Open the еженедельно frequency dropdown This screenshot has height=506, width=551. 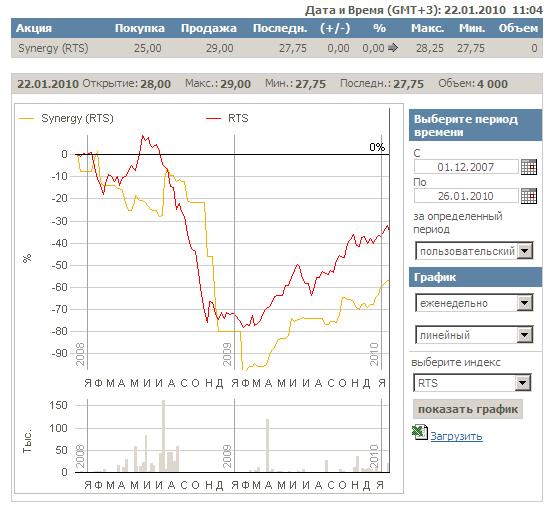pyautogui.click(x=525, y=303)
